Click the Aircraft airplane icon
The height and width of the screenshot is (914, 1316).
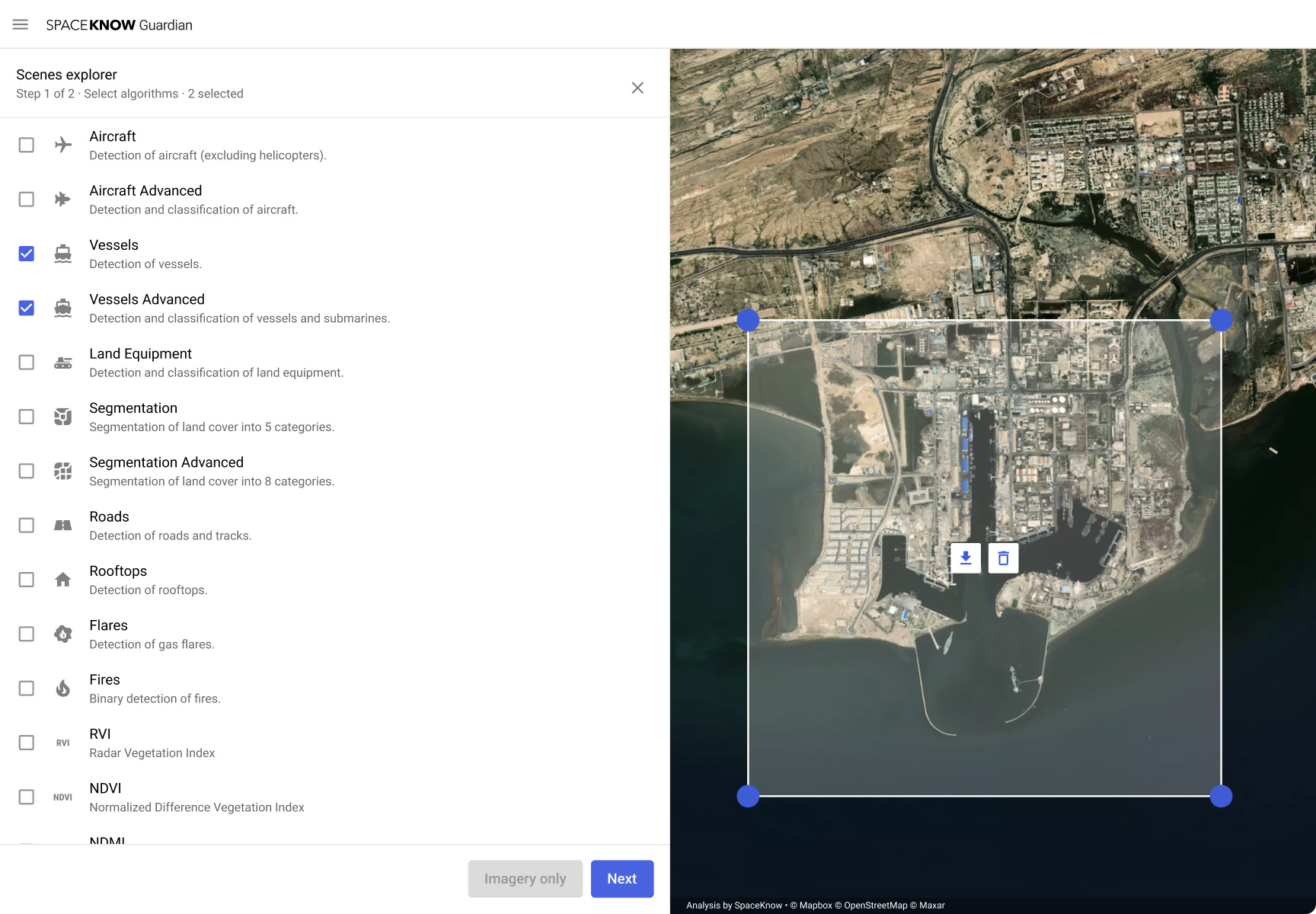[63, 145]
